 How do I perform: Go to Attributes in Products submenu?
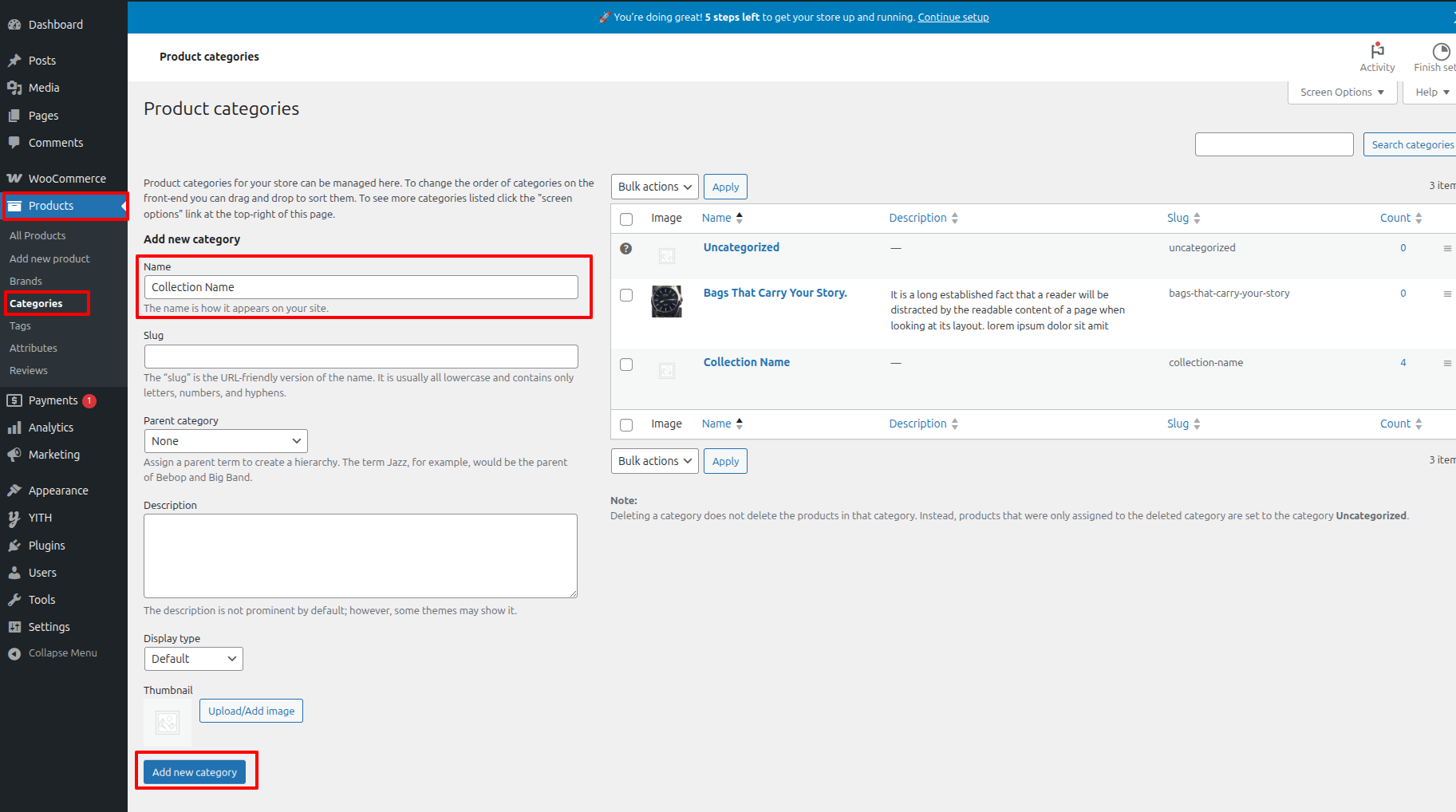(34, 348)
